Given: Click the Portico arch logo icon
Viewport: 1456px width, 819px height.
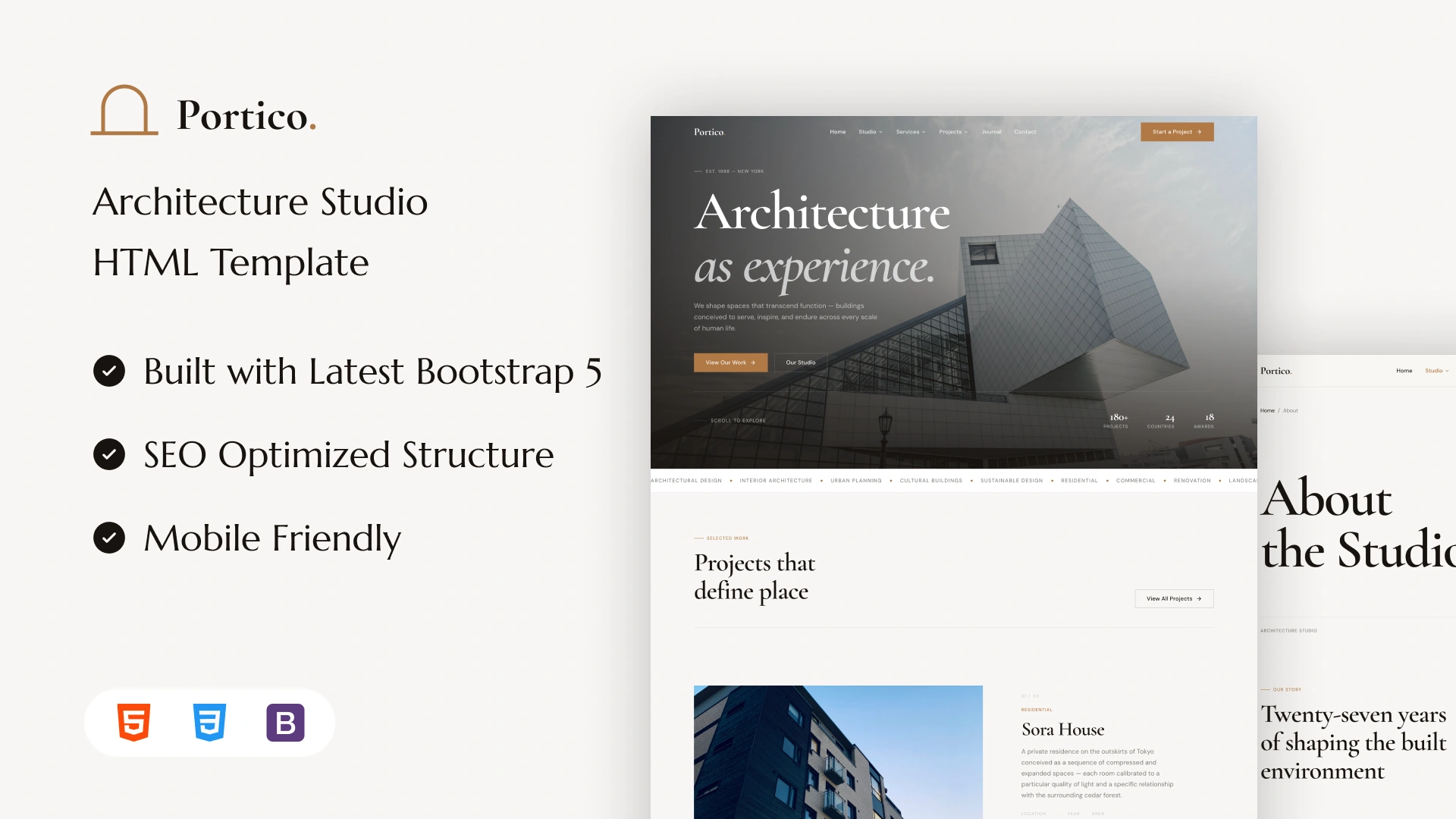Looking at the screenshot, I should point(124,110).
